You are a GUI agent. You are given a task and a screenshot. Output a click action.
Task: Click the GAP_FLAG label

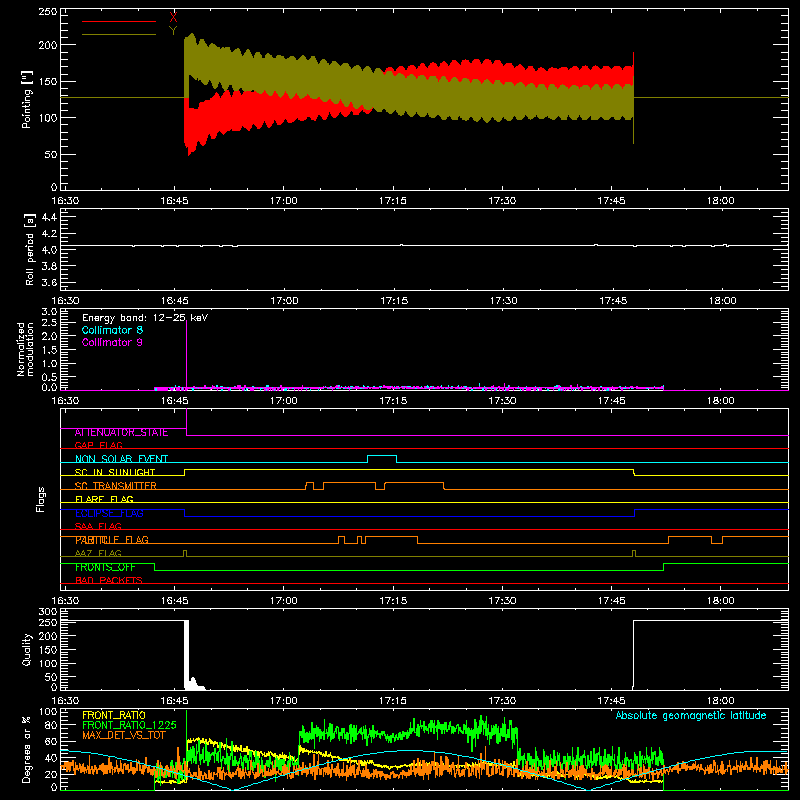tap(98, 445)
